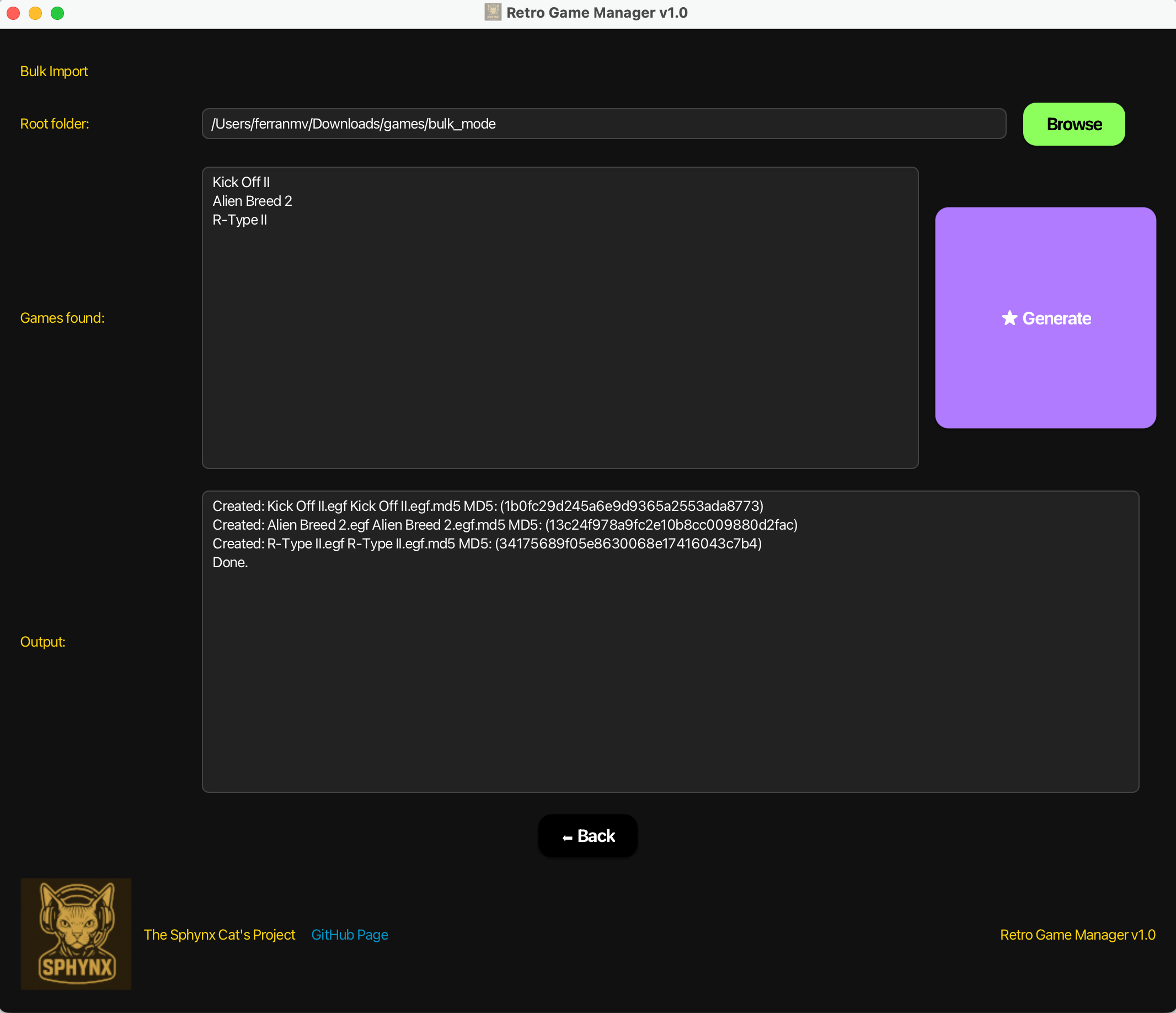
Task: Click the green fullscreen window button
Action: click(x=57, y=13)
